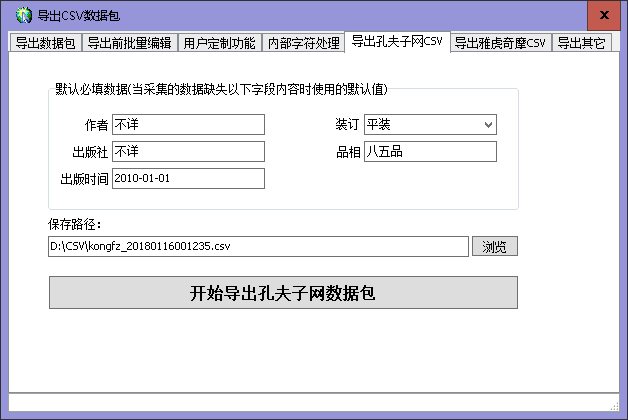Open the 导出前批量编辑 tab
This screenshot has width=628, height=420.
pyautogui.click(x=129, y=42)
